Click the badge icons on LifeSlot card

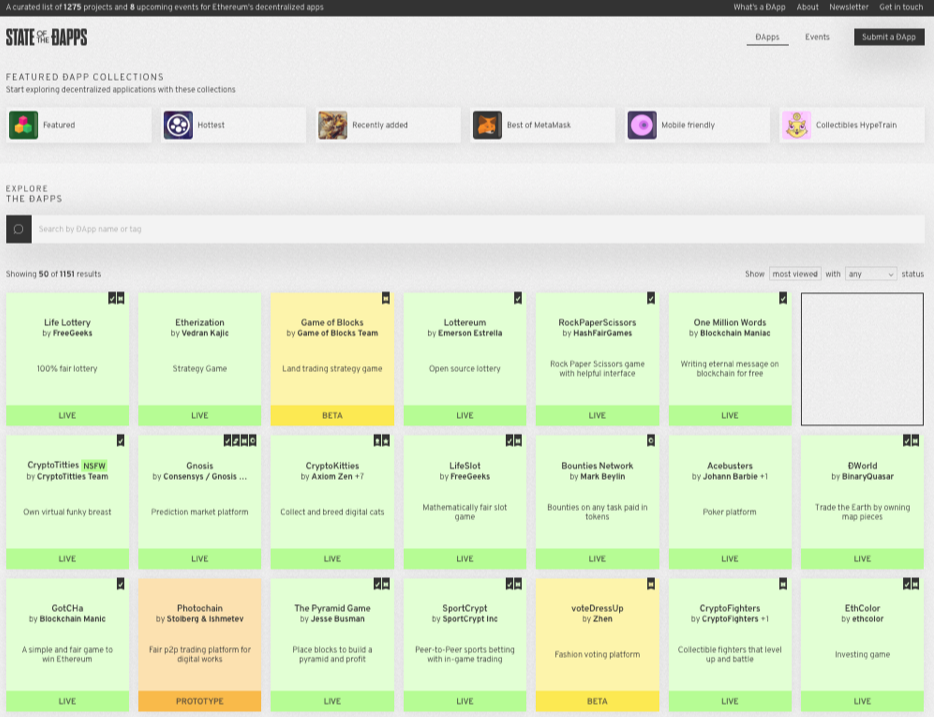514,441
